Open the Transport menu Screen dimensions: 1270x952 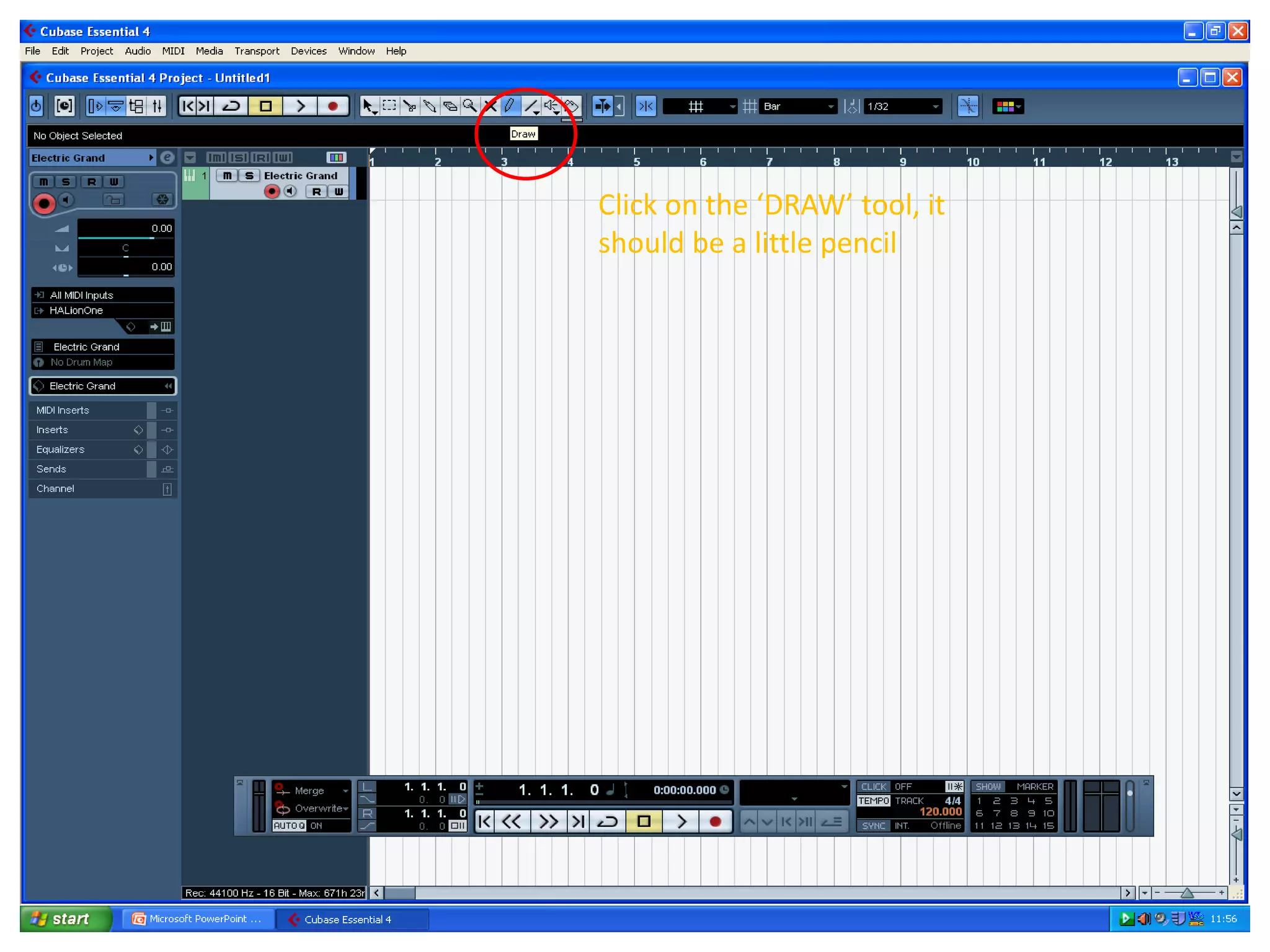[x=257, y=51]
